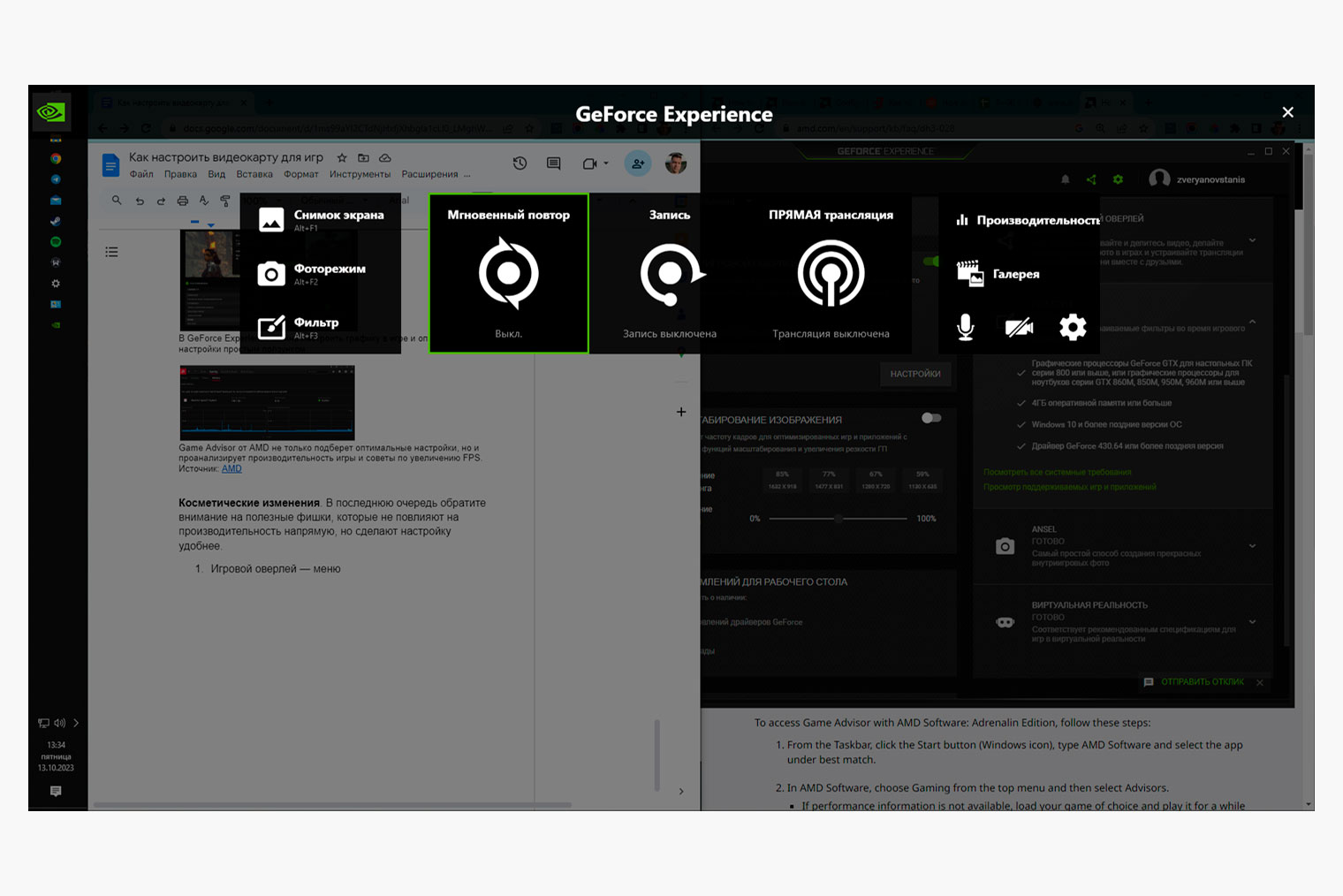Open comments icon in Google Docs

tap(554, 163)
